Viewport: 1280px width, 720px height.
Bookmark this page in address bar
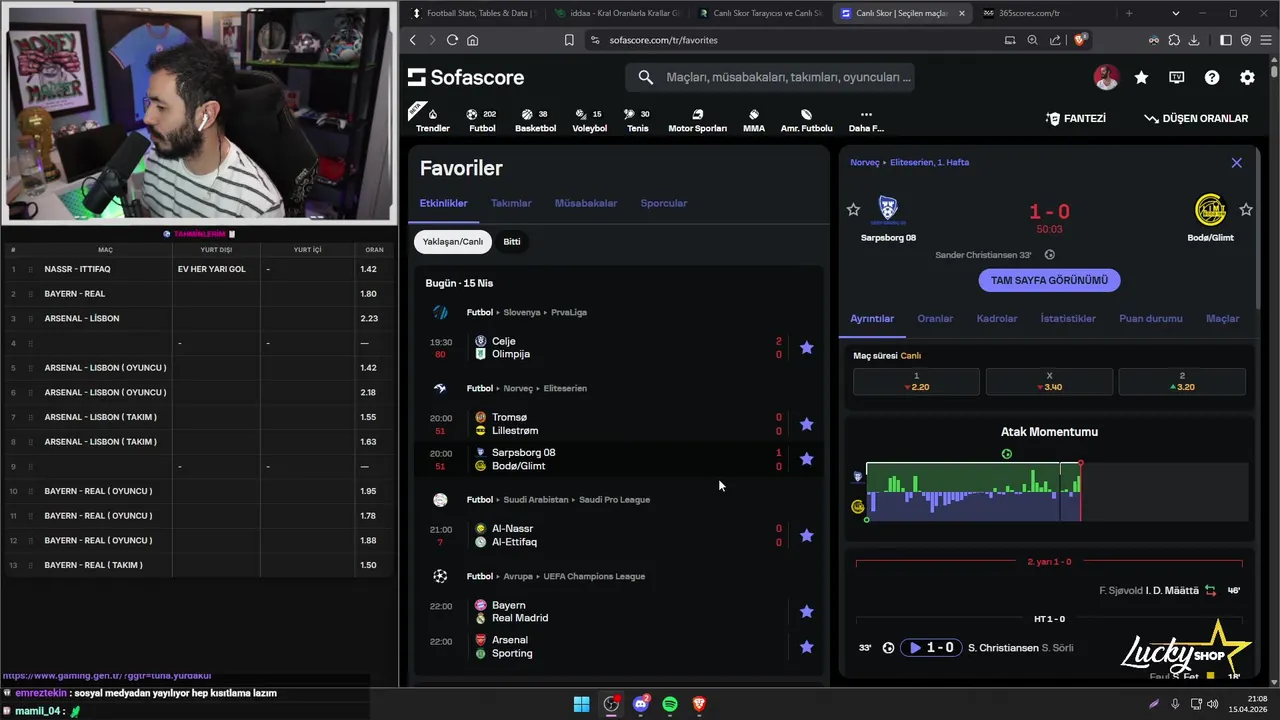pyautogui.click(x=569, y=40)
